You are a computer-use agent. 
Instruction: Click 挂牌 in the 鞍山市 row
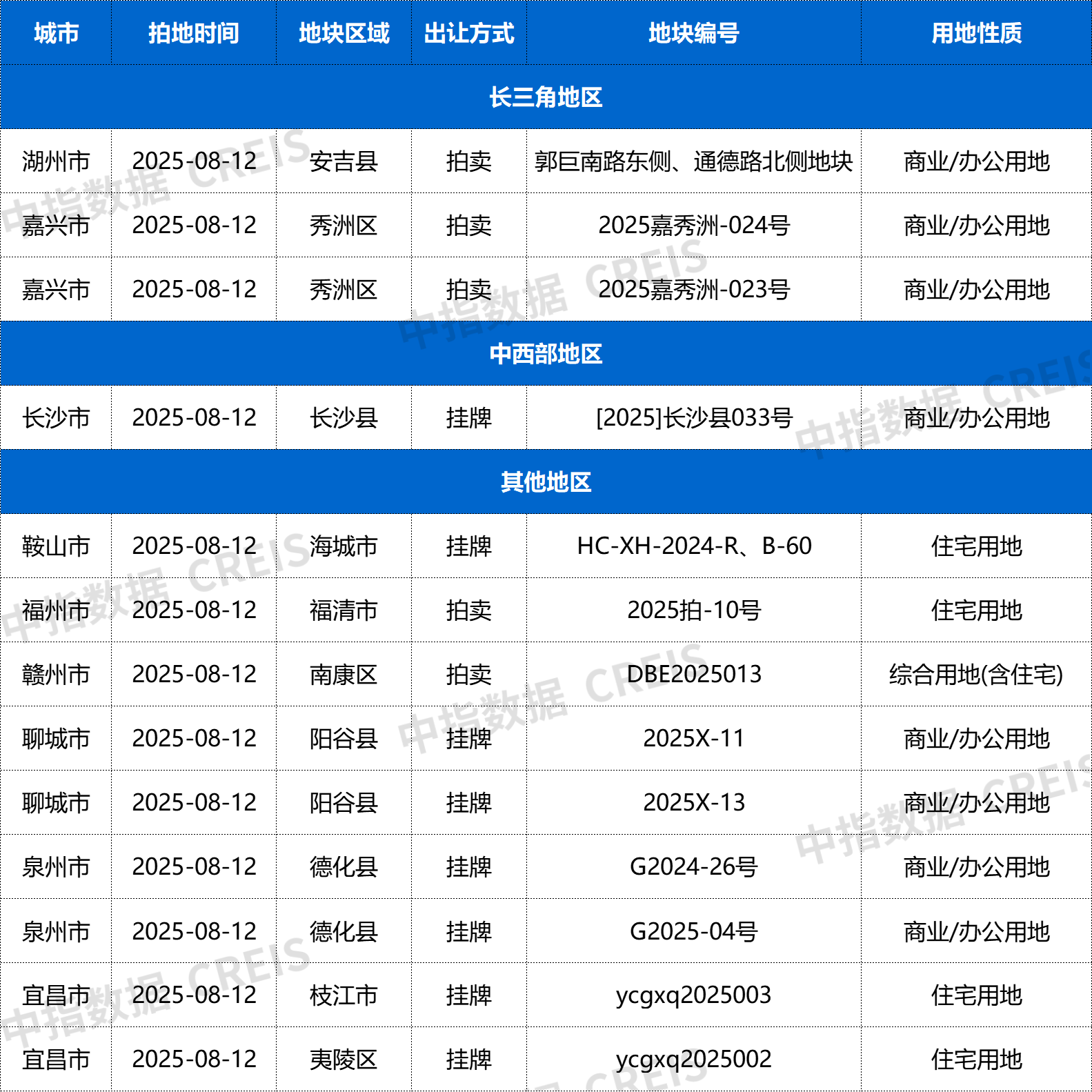469,546
